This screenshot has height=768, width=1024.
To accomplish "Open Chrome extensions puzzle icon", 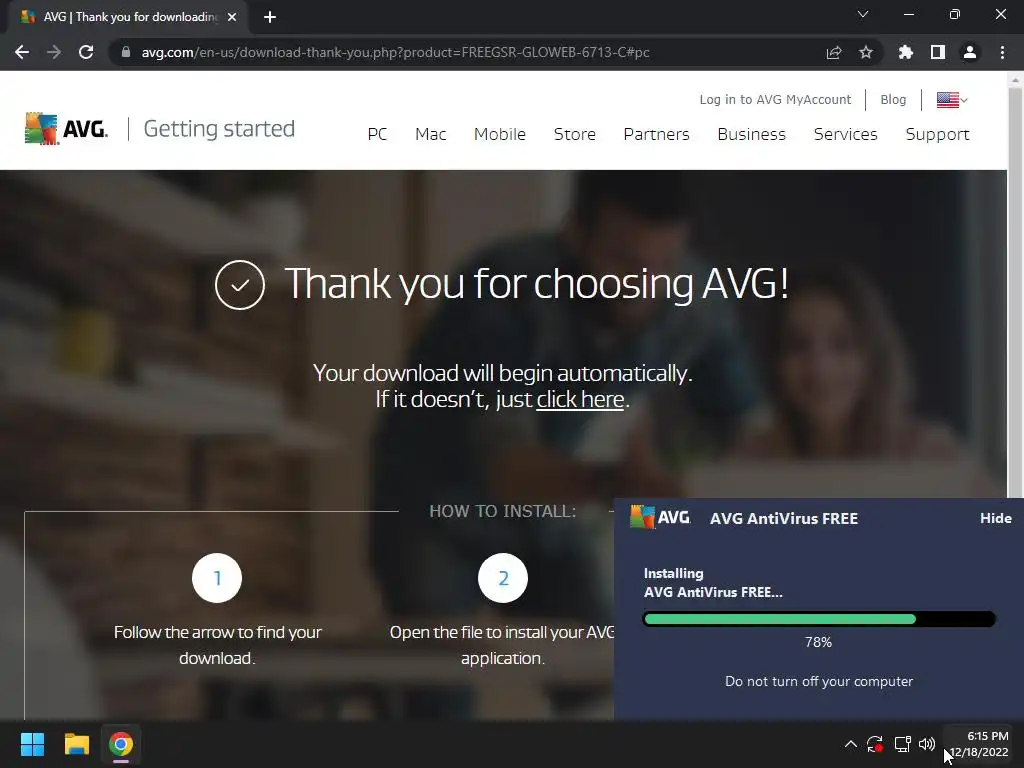I will pyautogui.click(x=906, y=52).
